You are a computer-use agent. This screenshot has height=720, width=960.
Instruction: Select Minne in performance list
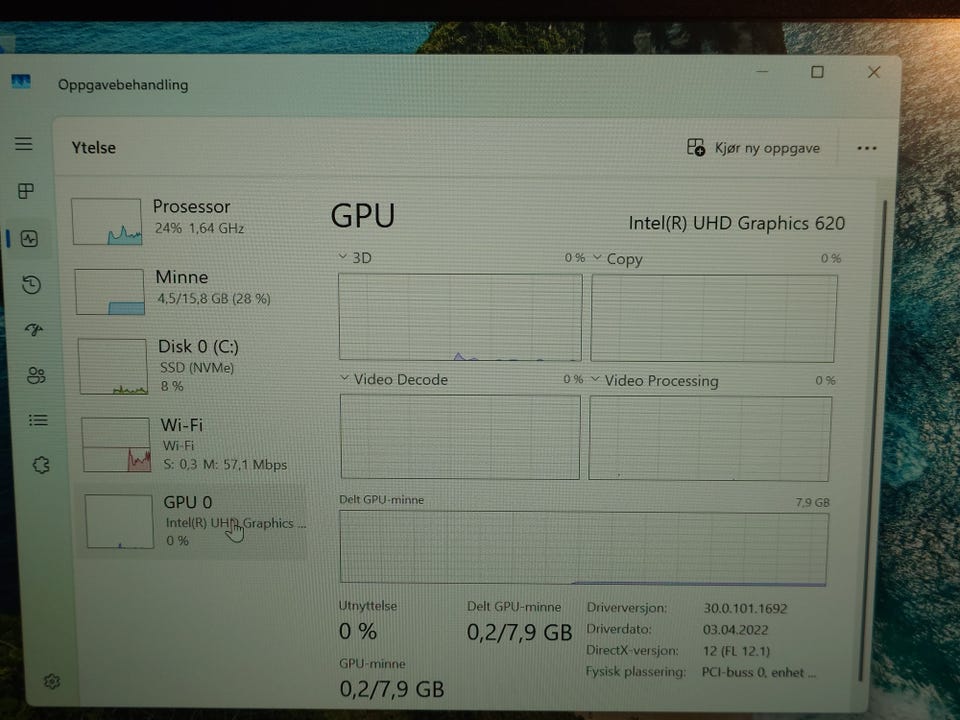point(191,291)
